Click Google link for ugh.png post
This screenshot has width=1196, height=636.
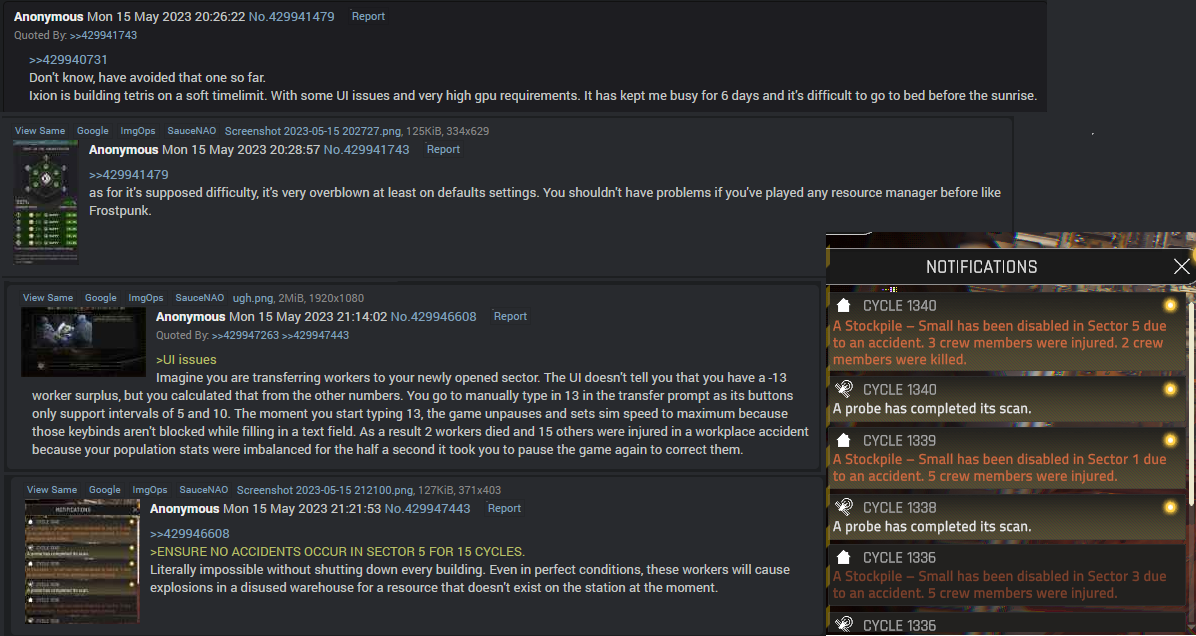point(101,297)
